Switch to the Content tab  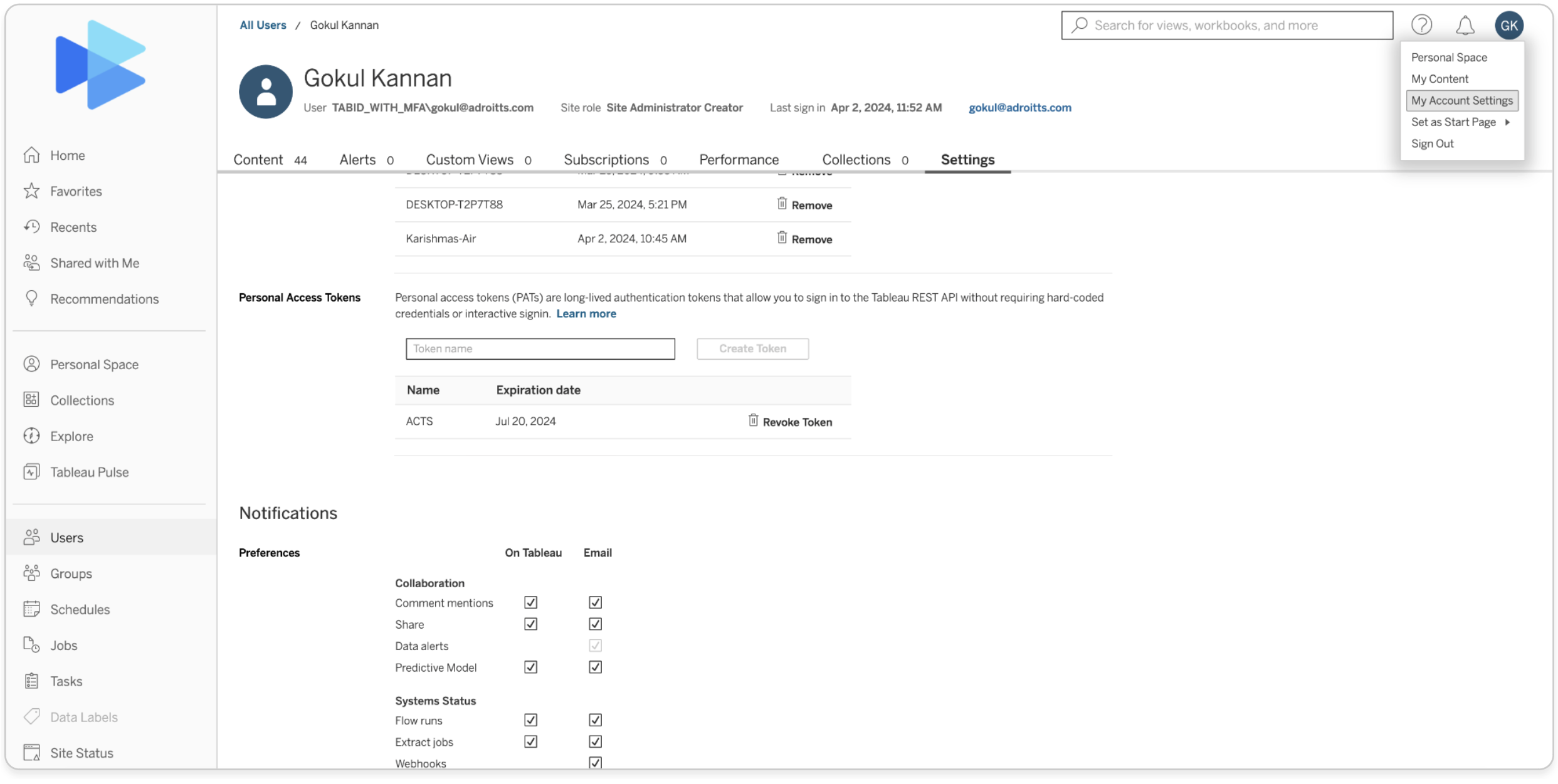pyautogui.click(x=270, y=159)
